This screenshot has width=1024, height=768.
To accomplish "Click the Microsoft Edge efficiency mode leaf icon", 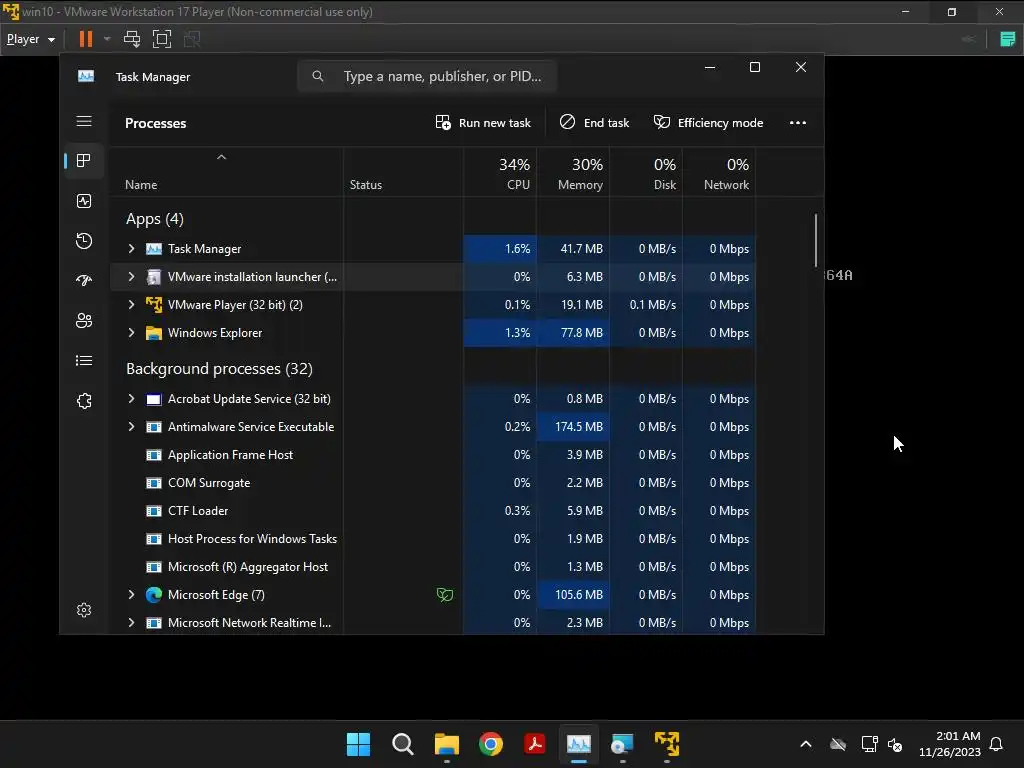I will [x=445, y=595].
